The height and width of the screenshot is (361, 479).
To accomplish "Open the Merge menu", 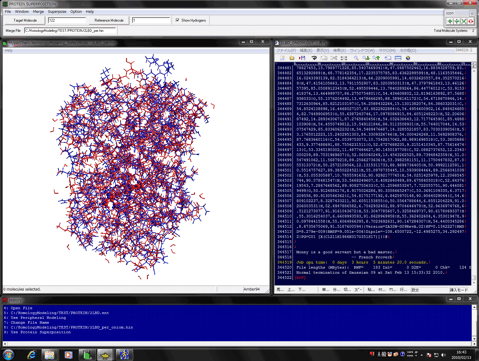I will pyautogui.click(x=38, y=12).
